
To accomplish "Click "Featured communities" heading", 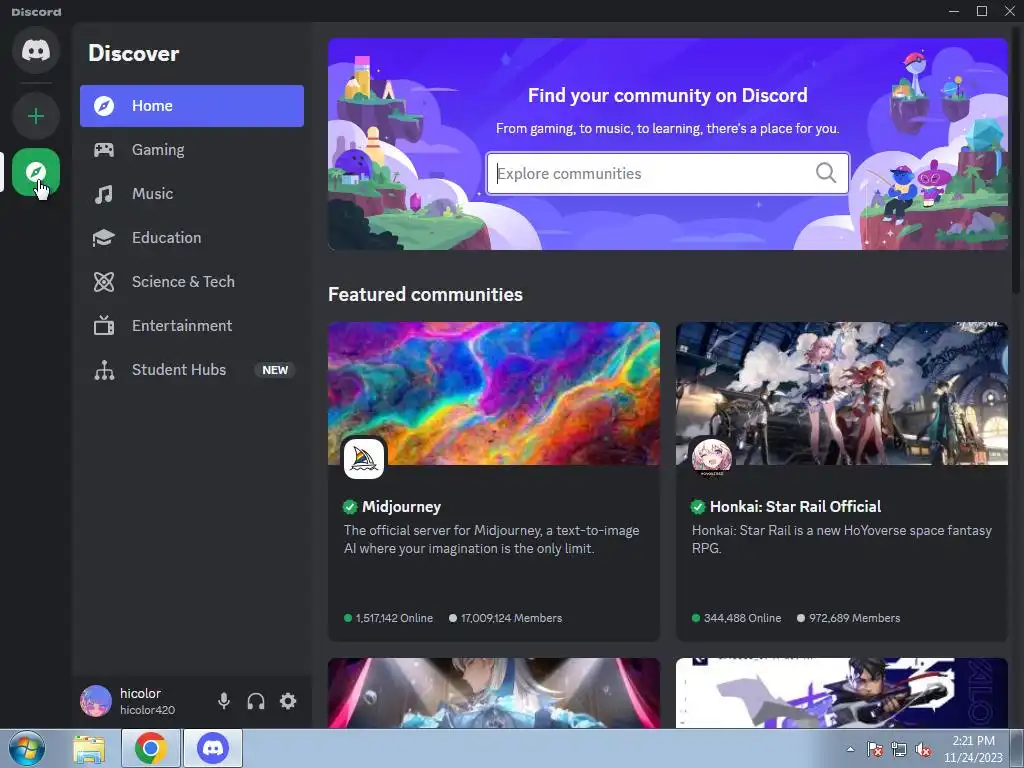I will (x=425, y=295).
